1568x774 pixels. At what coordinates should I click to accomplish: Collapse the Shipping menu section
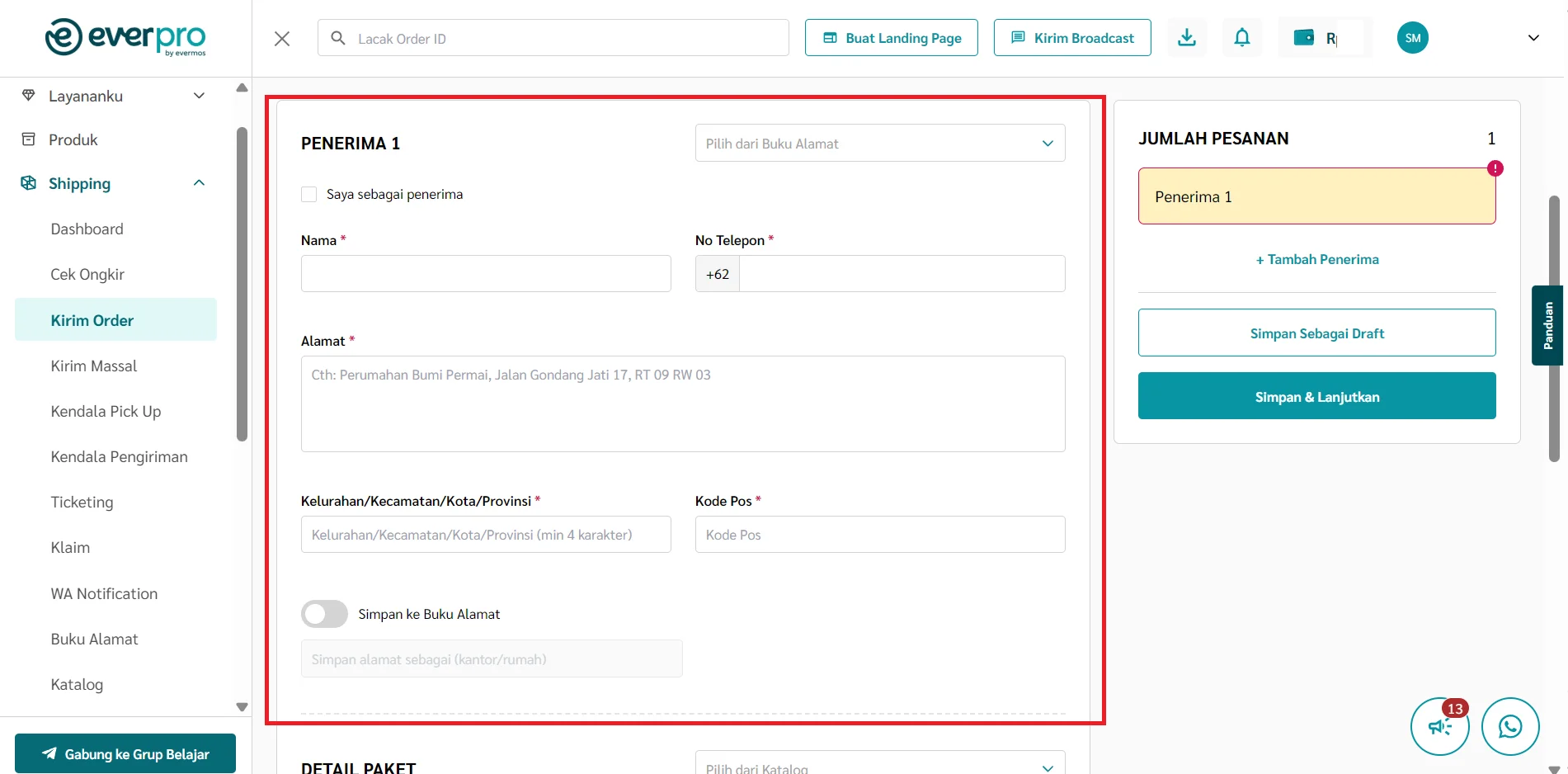(199, 183)
